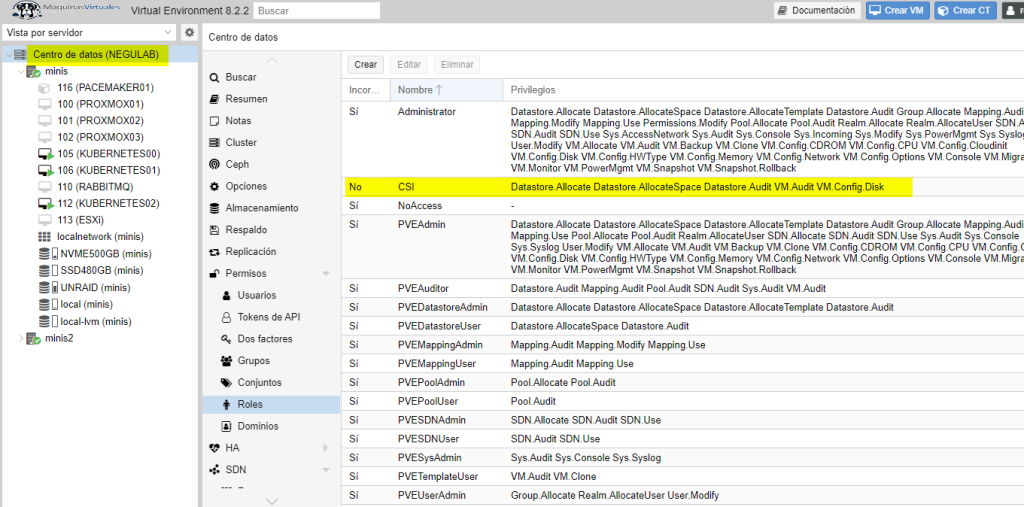The height and width of the screenshot is (507, 1024).
Task: Click the Ceph icon in the sidebar
Action: [x=214, y=165]
